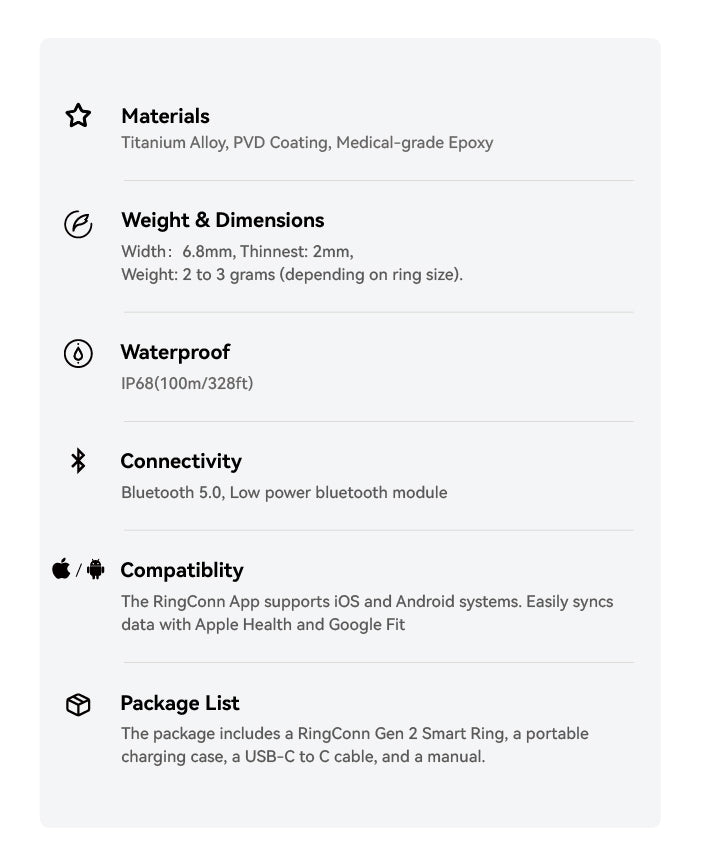Click the water drop Waterproof icon
Image resolution: width=701 pixels, height=866 pixels.
click(78, 354)
